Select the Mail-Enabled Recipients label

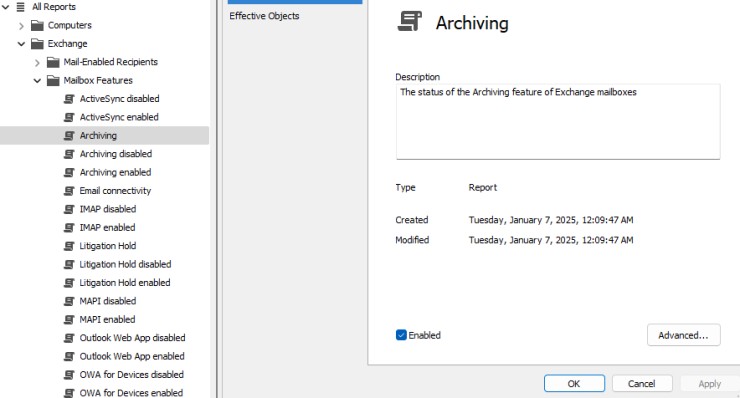tap(110, 62)
